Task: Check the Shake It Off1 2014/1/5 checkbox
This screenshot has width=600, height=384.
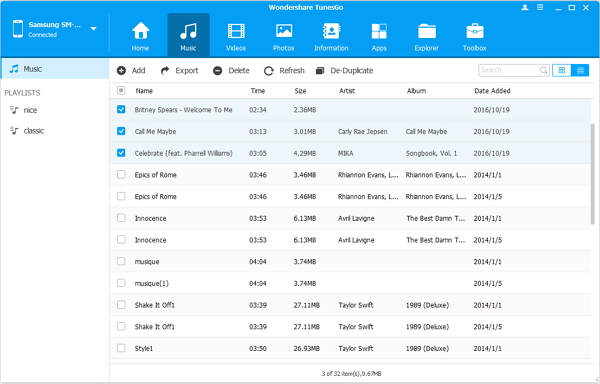Action: tap(121, 326)
